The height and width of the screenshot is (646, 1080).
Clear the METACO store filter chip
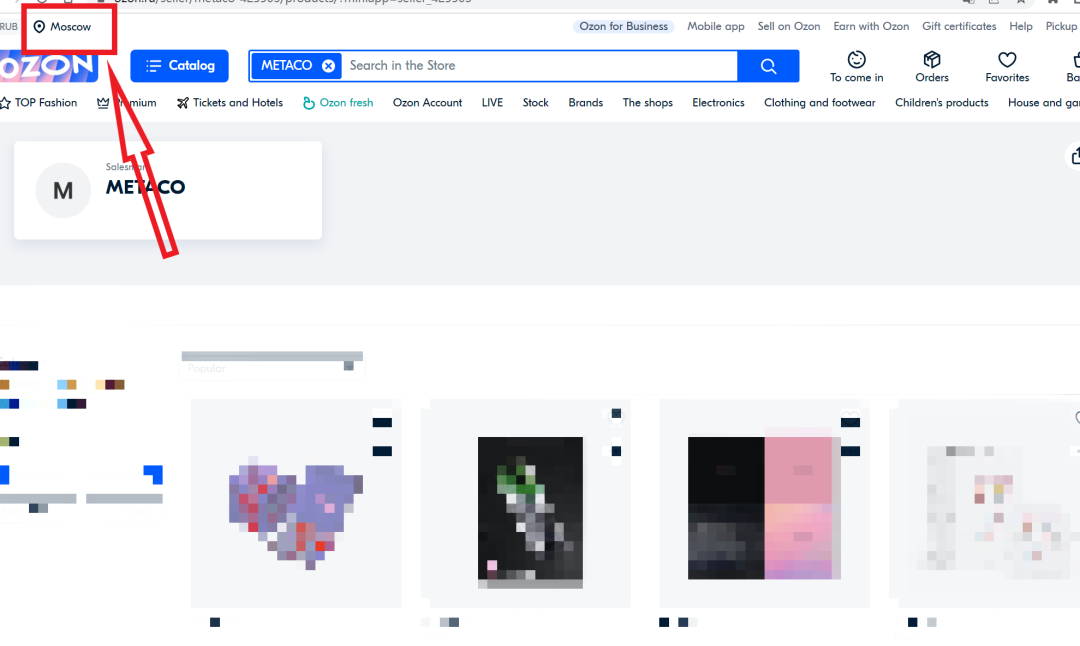tap(328, 66)
